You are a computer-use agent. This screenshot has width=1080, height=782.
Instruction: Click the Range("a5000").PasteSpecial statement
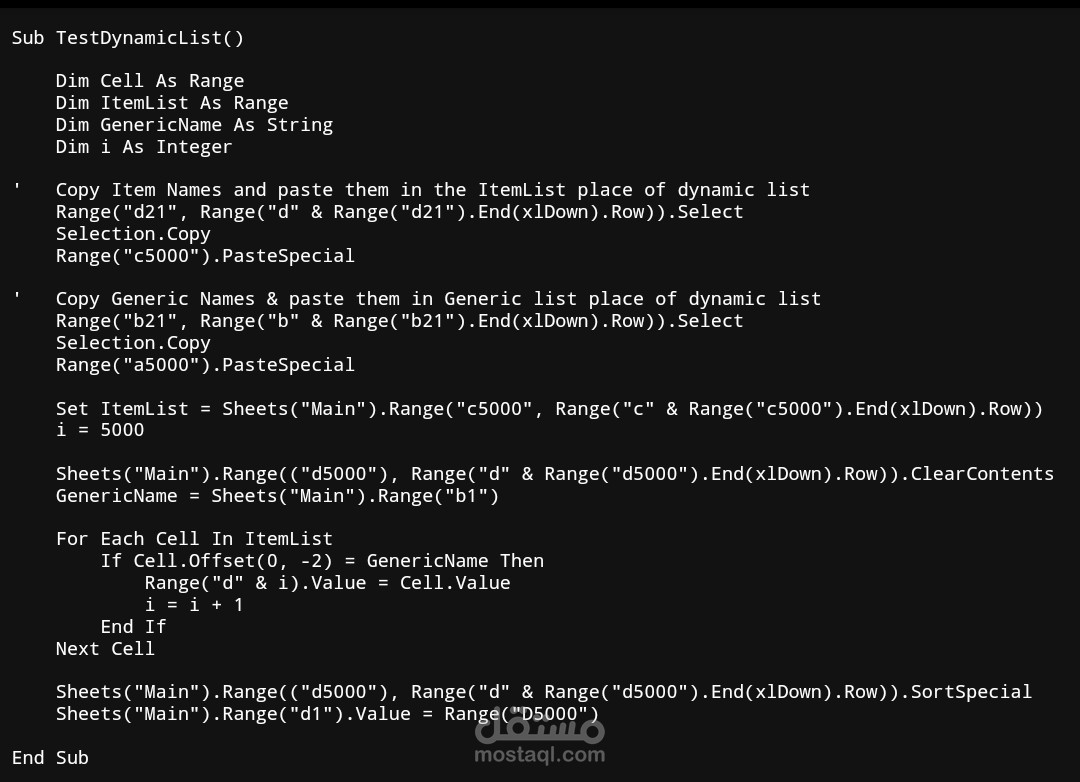205,365
